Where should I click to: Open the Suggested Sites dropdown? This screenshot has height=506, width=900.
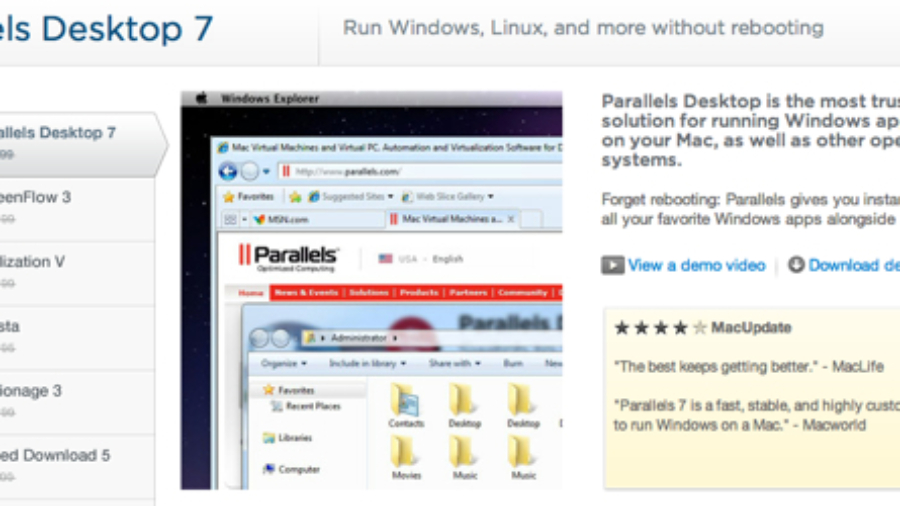point(351,197)
